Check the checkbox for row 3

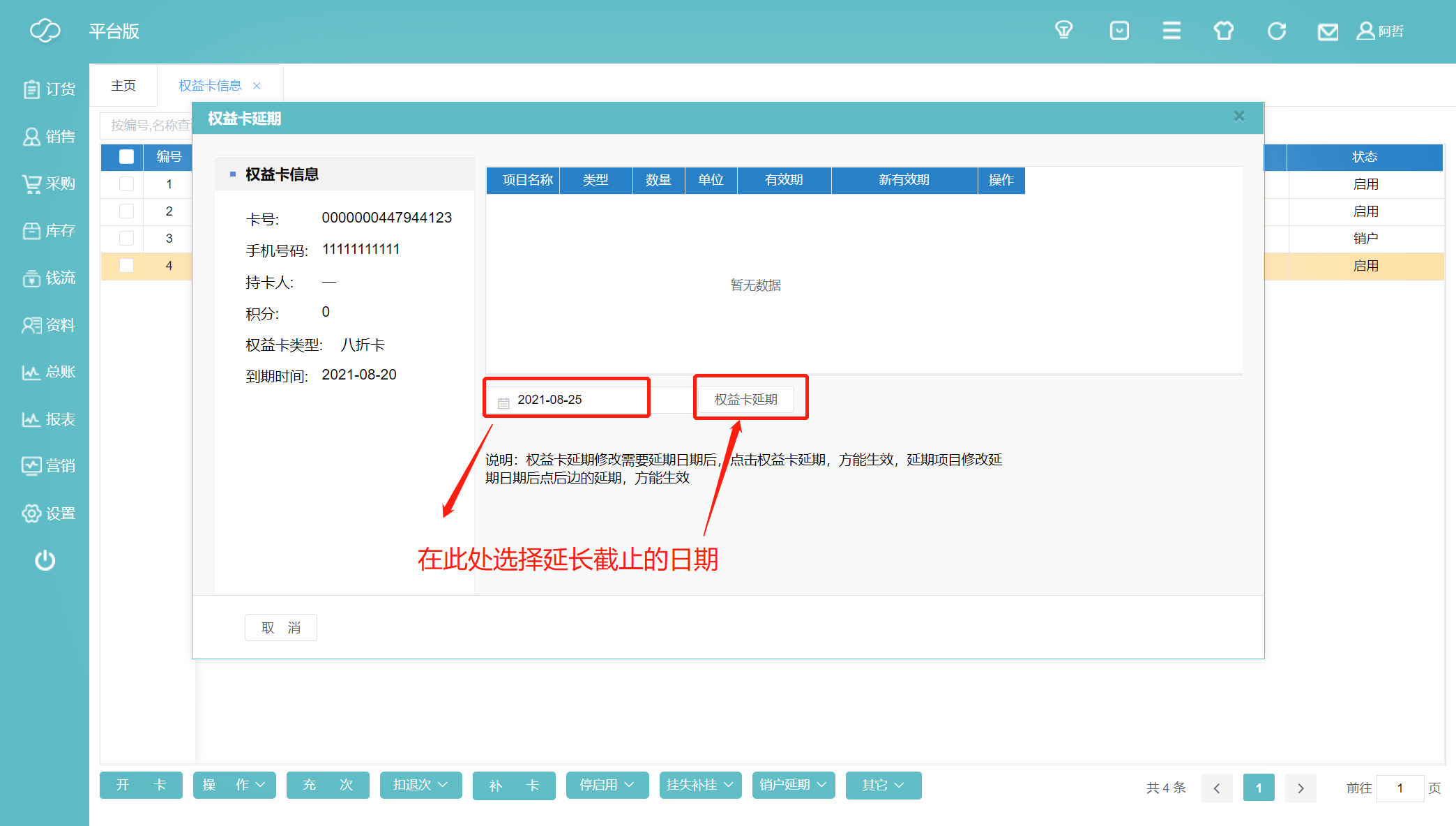126,239
